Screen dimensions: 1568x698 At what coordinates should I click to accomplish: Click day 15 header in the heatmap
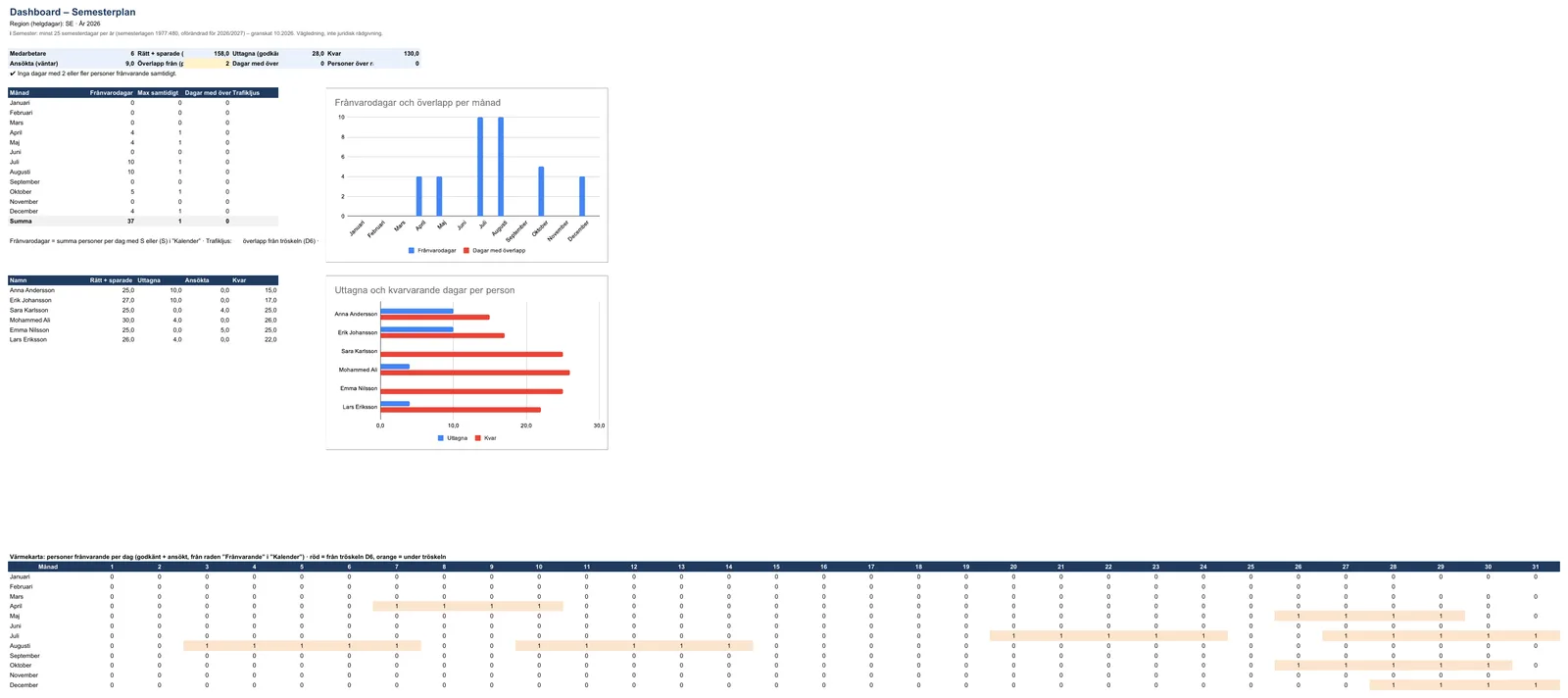pyautogui.click(x=776, y=567)
